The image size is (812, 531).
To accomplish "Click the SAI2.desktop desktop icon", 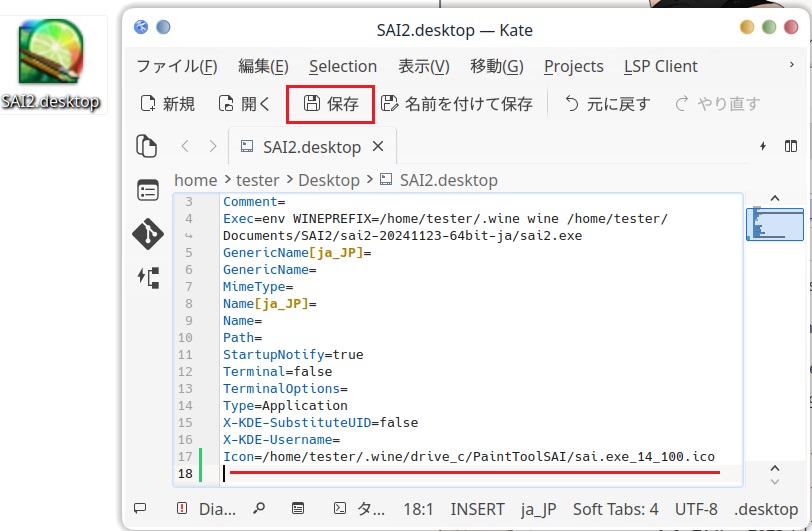I will pos(51,65).
